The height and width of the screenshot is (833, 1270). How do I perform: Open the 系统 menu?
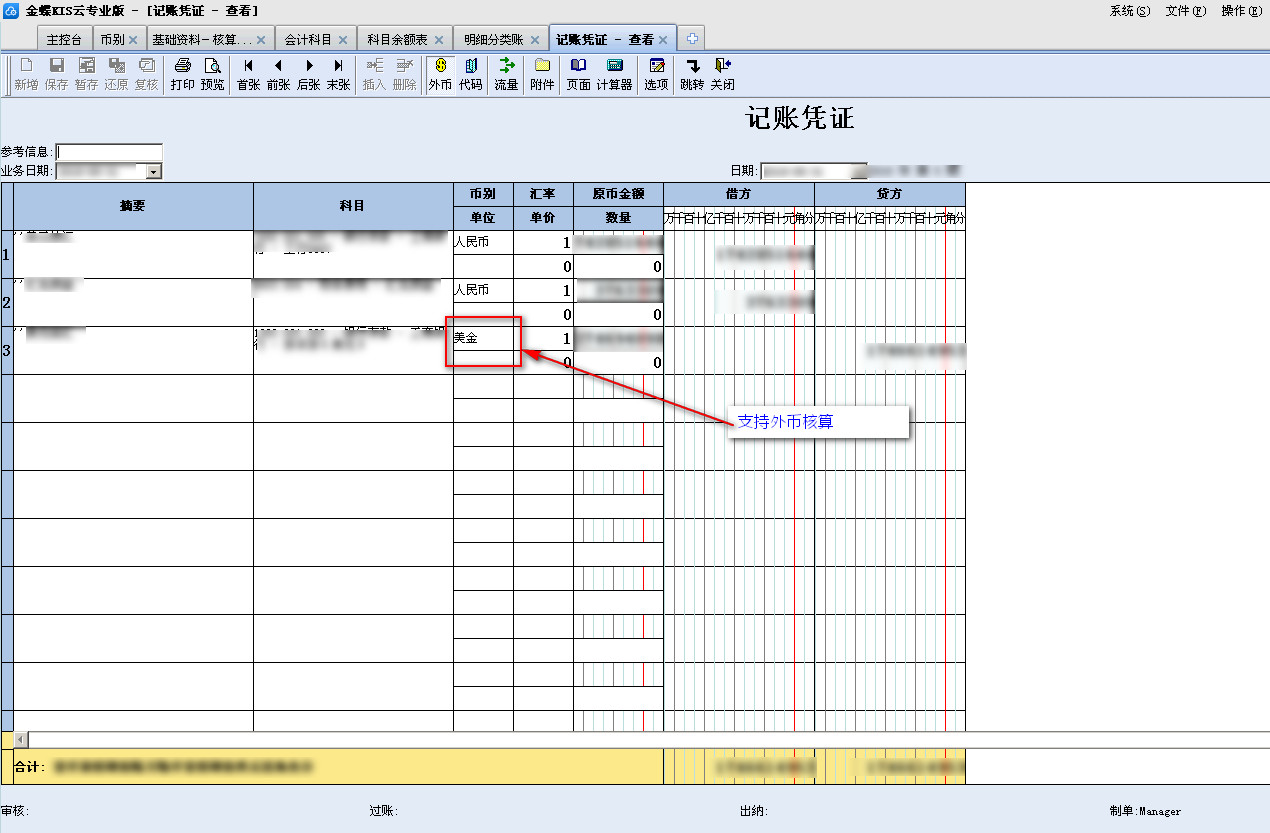[1130, 11]
